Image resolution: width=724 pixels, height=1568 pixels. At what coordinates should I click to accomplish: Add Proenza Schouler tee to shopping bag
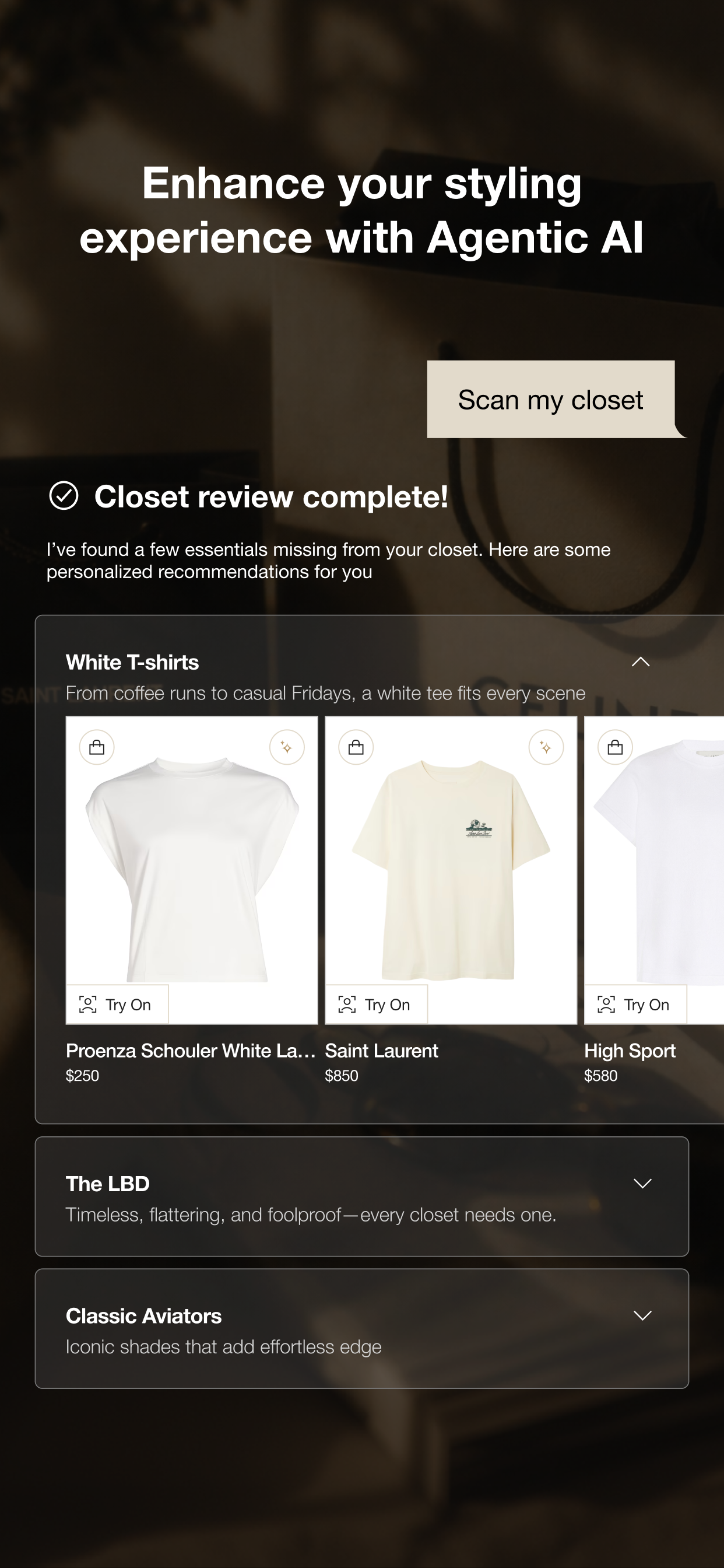tap(97, 747)
